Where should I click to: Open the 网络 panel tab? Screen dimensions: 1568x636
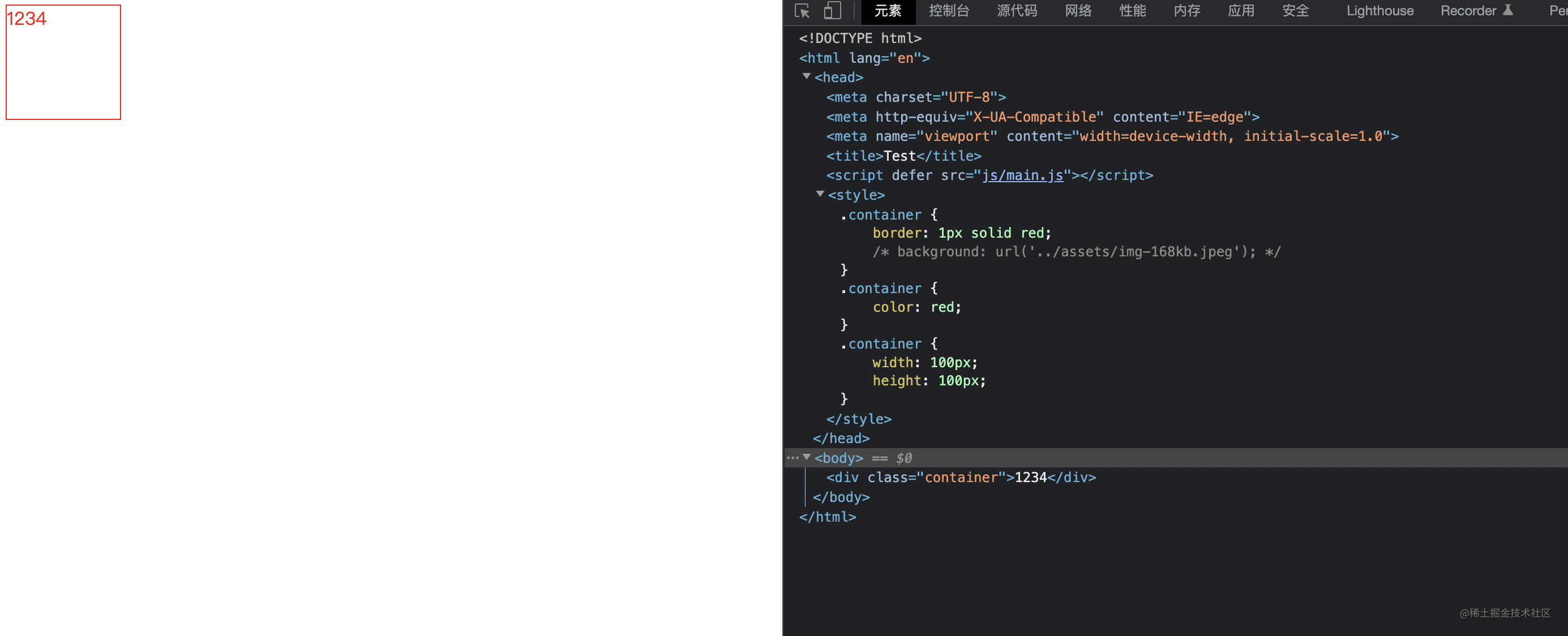[1078, 11]
